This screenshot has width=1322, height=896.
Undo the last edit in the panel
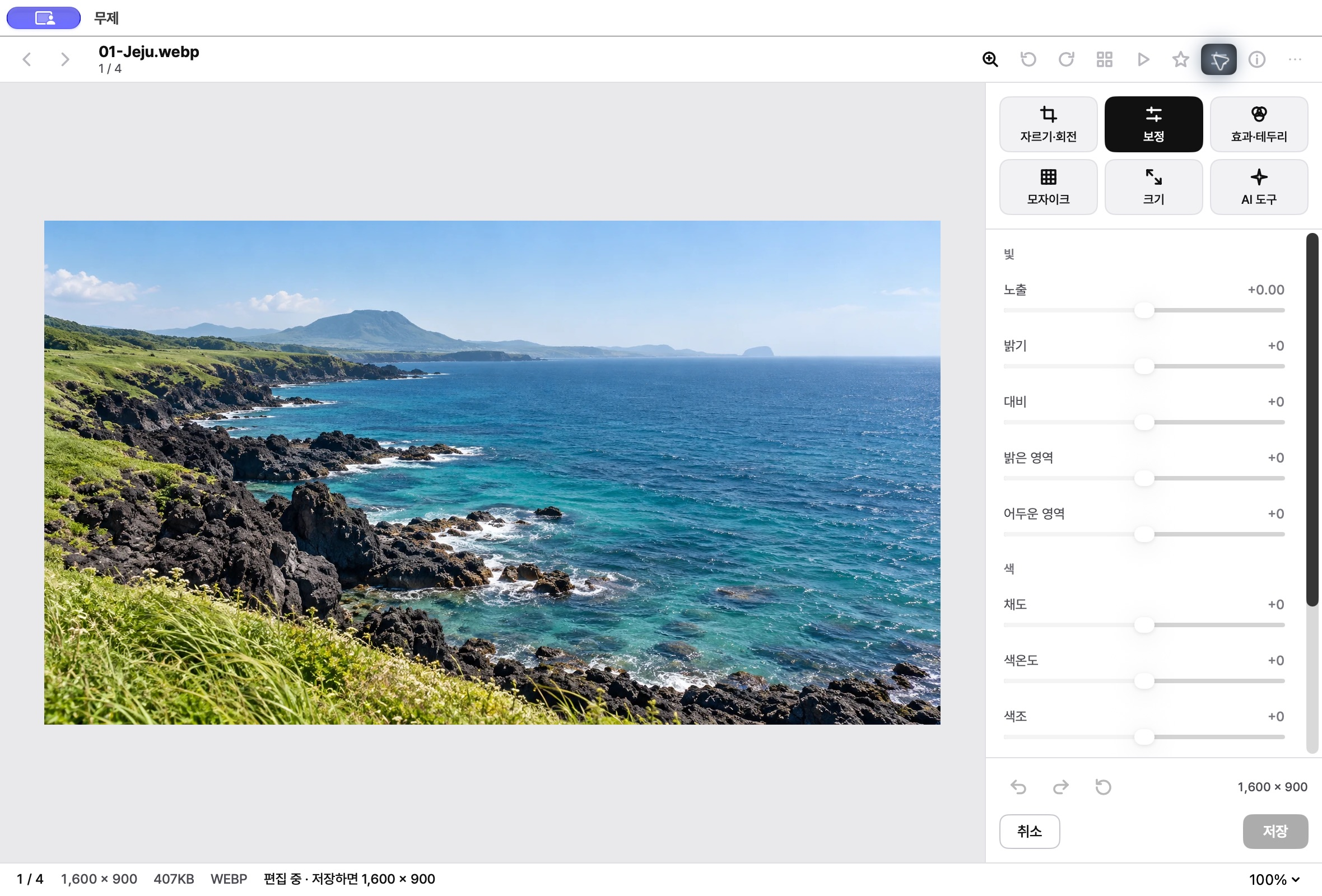point(1018,787)
